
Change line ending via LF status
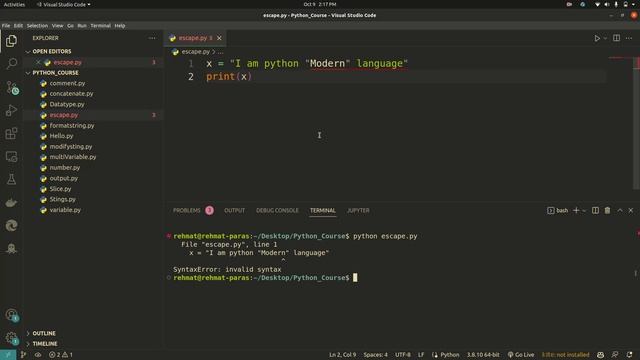tap(421, 355)
